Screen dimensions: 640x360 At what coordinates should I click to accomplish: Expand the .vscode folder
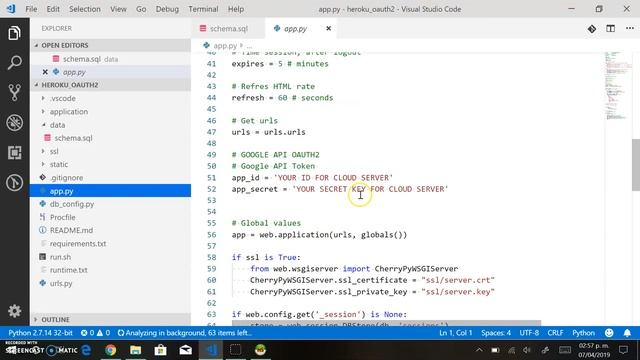pos(62,98)
